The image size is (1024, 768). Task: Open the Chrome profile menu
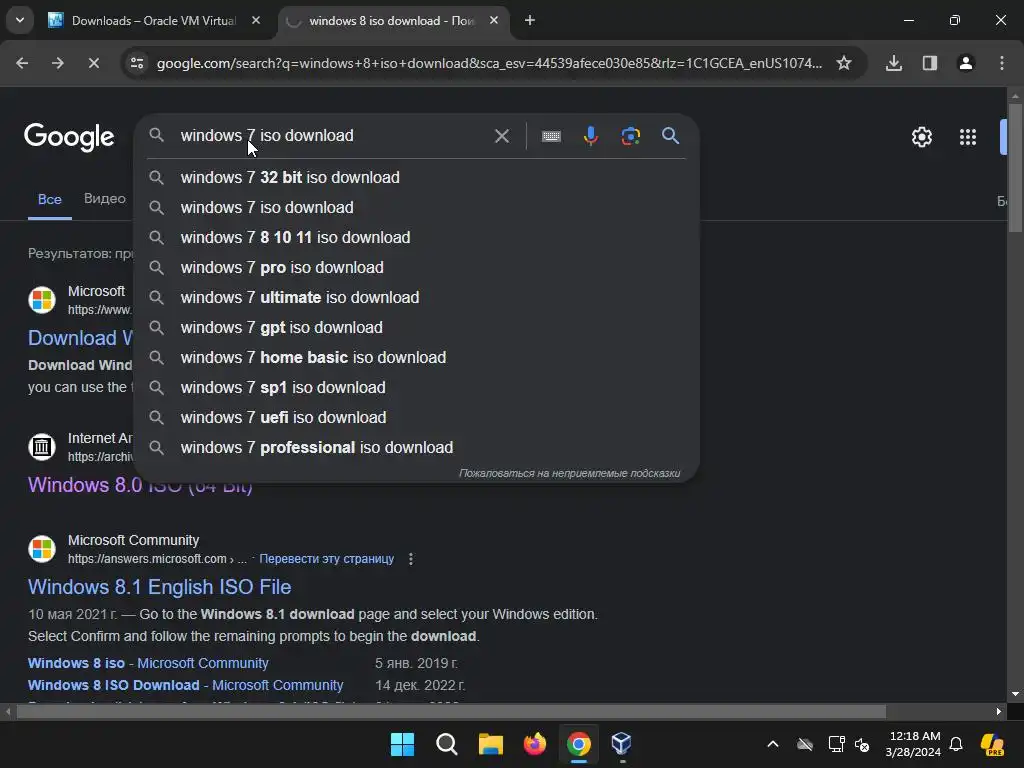point(965,63)
